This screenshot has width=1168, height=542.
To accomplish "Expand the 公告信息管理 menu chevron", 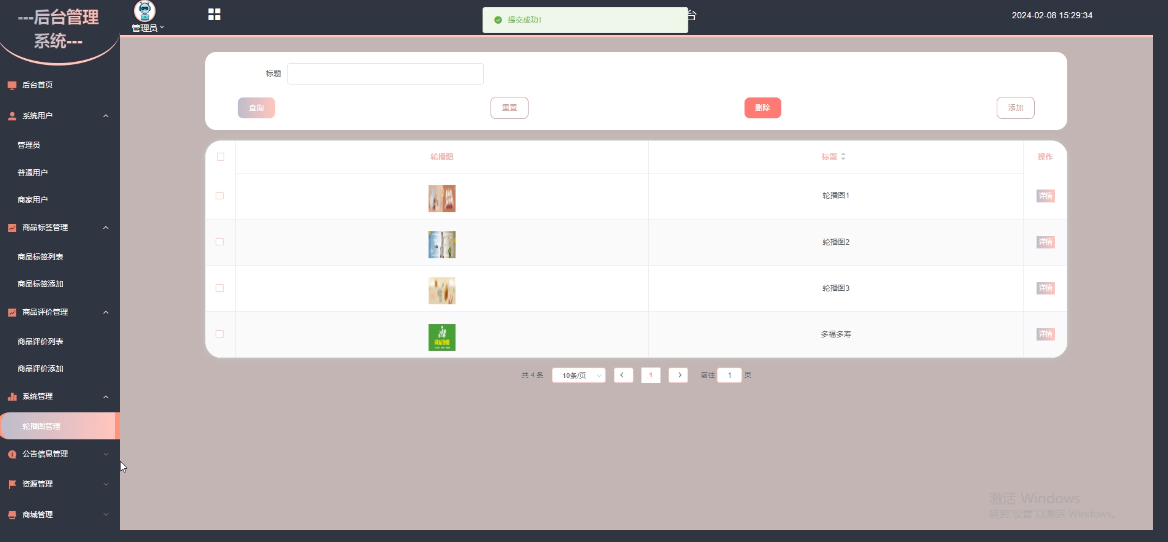I will tap(106, 454).
